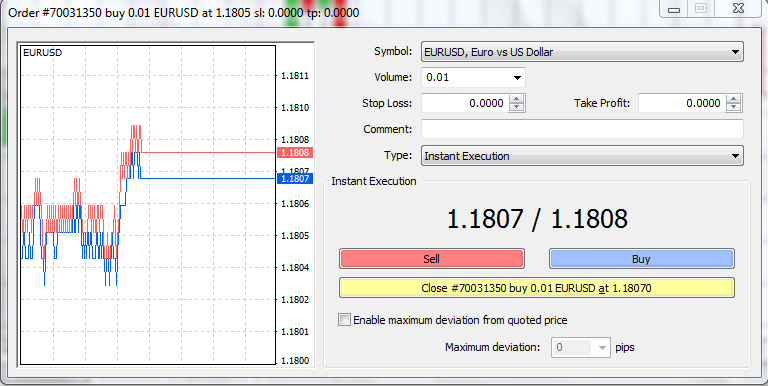
Task: Close the order window
Action: point(739,8)
